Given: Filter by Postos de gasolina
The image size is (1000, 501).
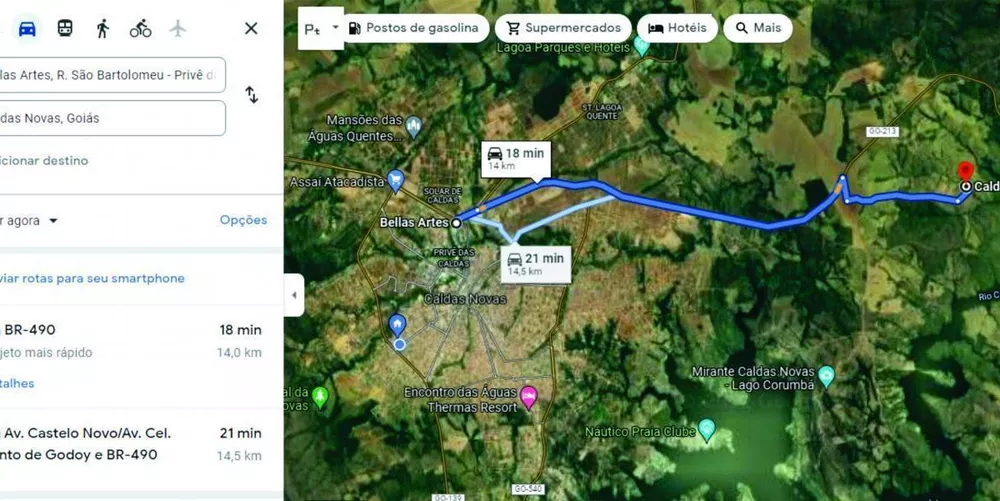Looking at the screenshot, I should pos(415,28).
